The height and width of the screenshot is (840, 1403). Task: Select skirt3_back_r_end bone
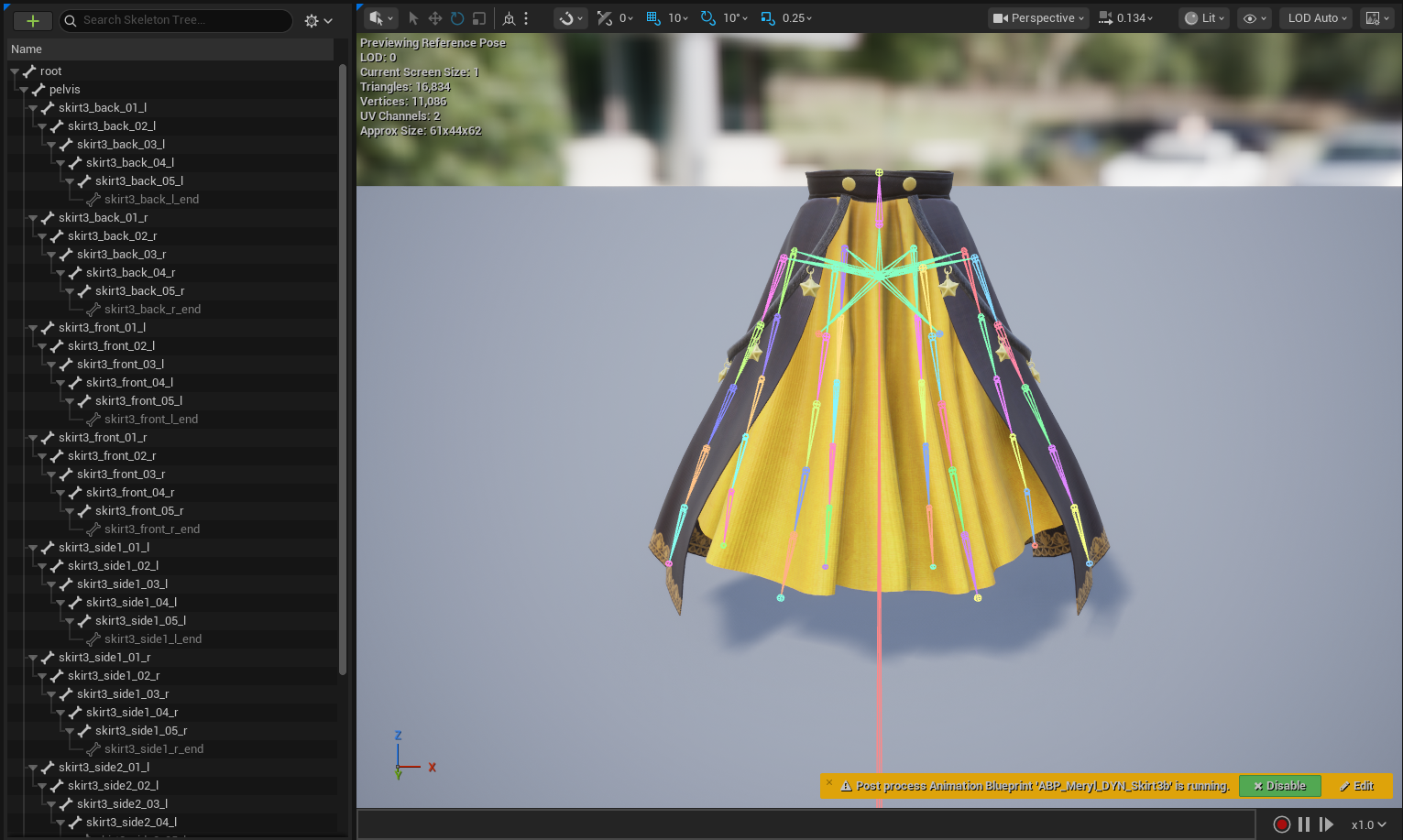pyautogui.click(x=152, y=310)
